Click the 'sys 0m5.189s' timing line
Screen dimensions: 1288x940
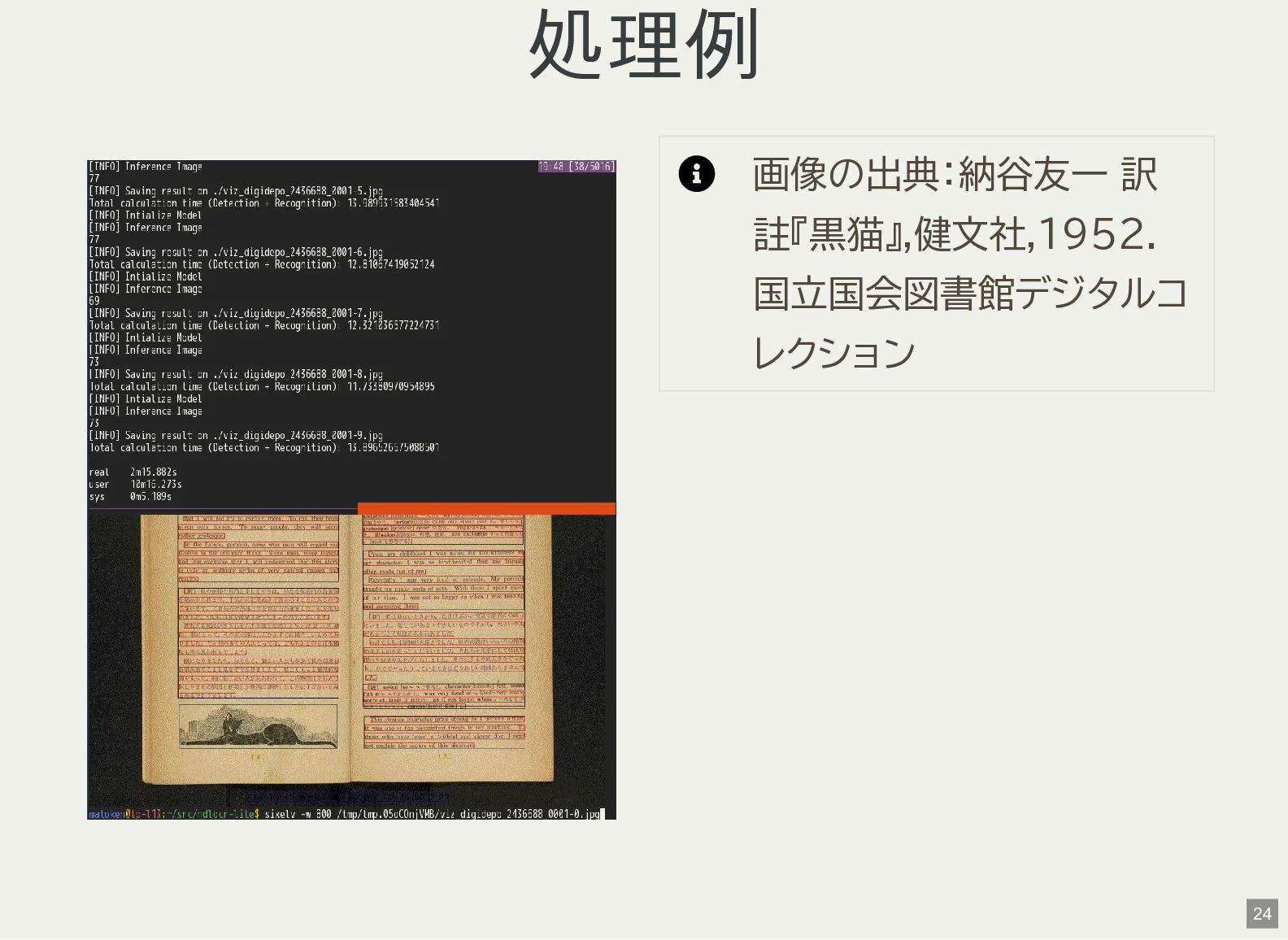coord(130,497)
